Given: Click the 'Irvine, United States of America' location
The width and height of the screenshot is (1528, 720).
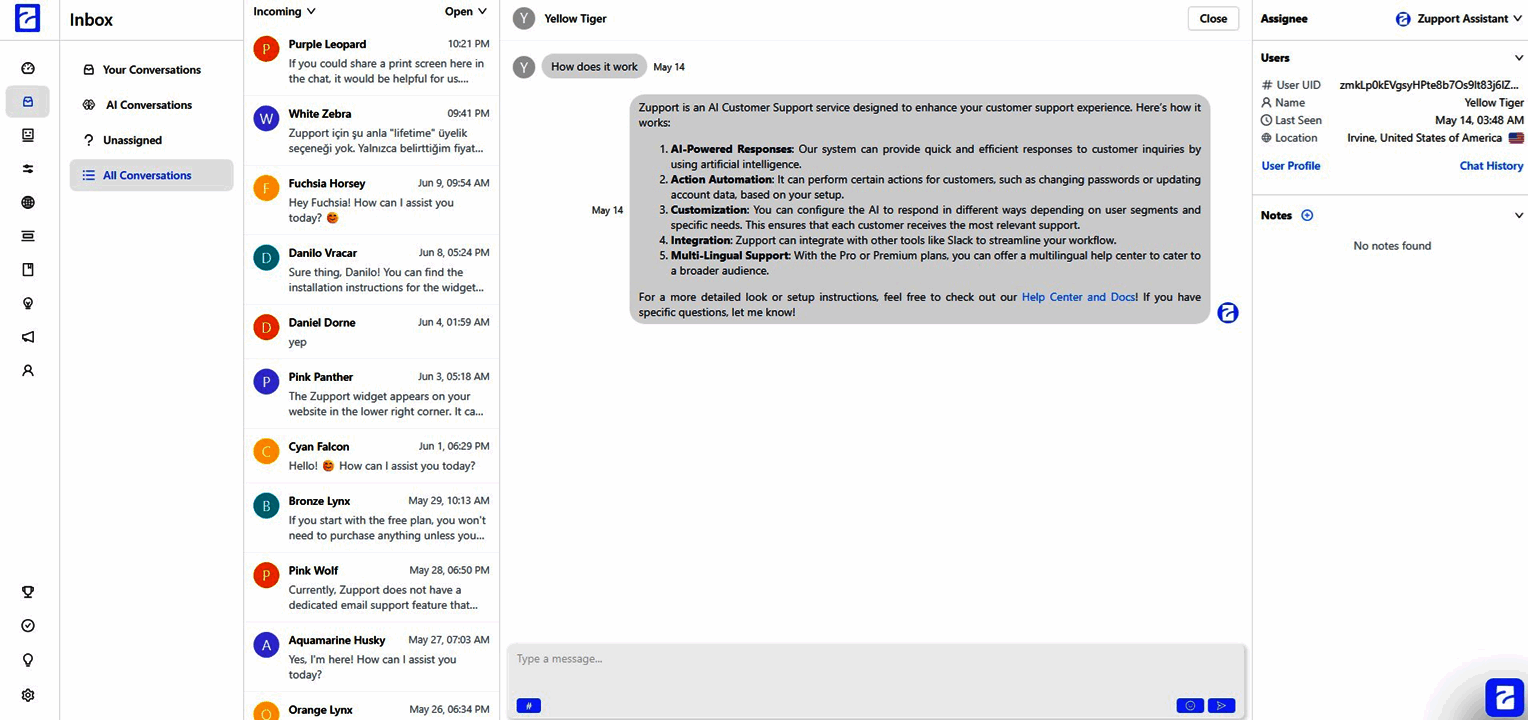Looking at the screenshot, I should (x=1425, y=138).
